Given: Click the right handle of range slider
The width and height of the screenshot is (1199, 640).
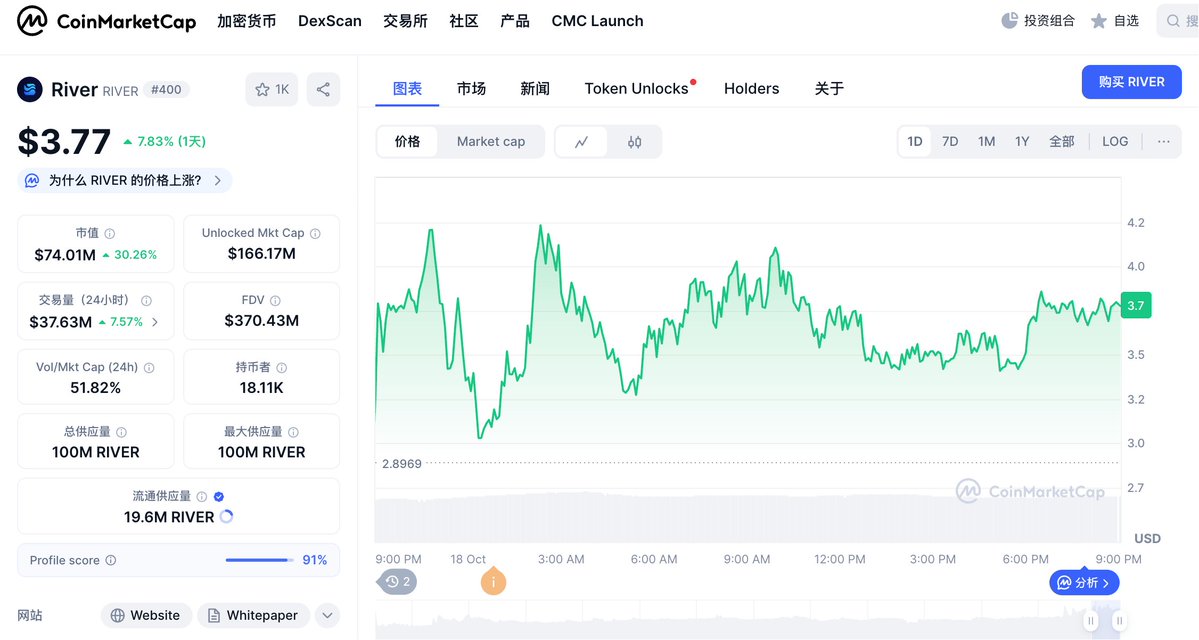Looking at the screenshot, I should 1119,621.
